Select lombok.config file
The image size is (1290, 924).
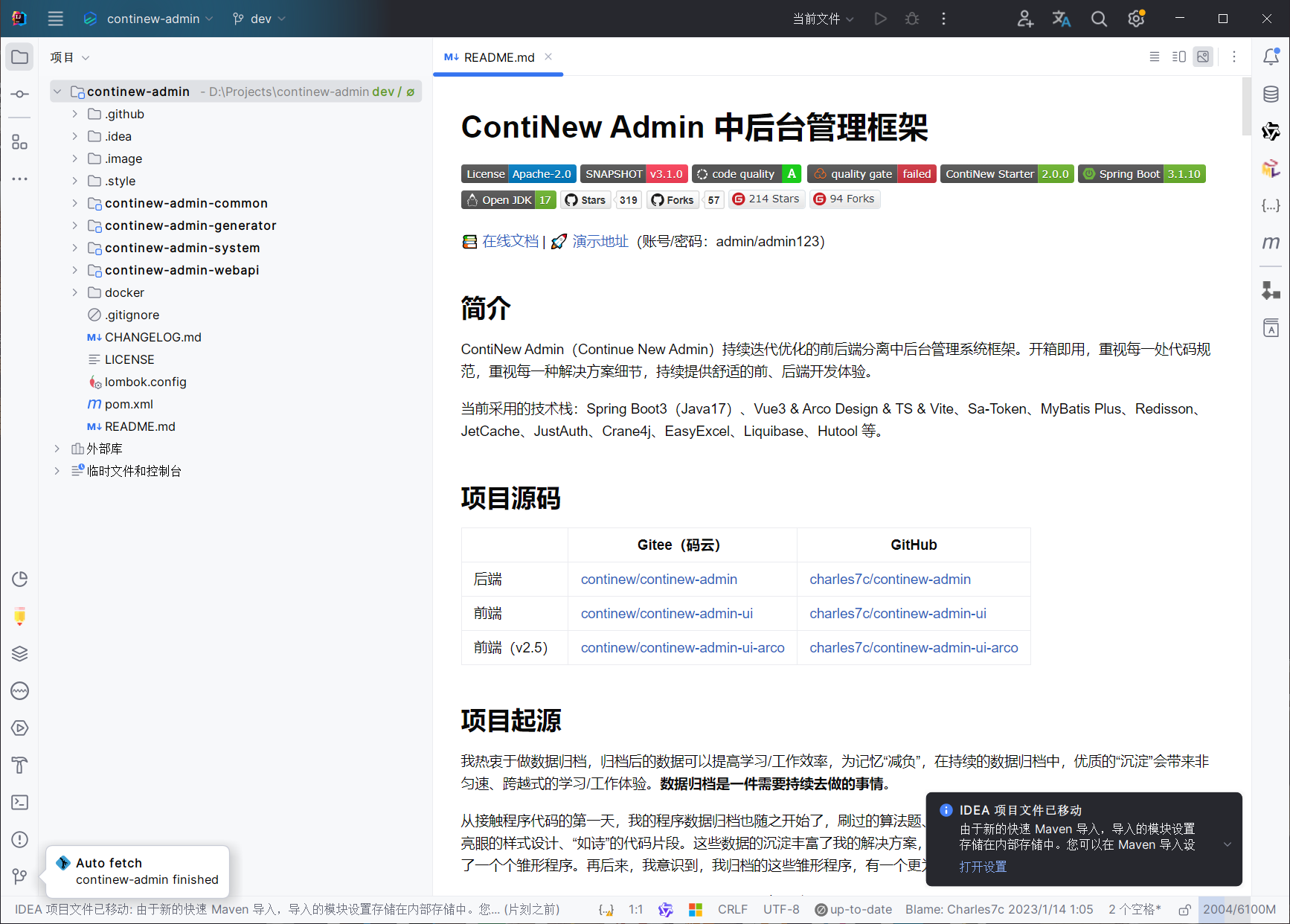pos(145,382)
